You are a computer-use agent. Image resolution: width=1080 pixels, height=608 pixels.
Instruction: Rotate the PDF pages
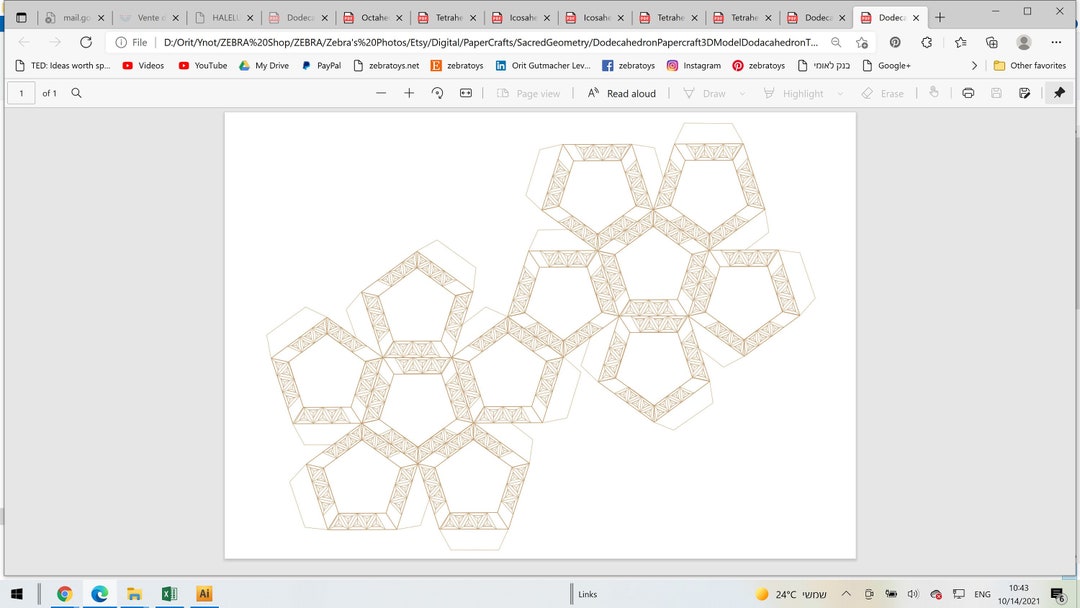[437, 93]
